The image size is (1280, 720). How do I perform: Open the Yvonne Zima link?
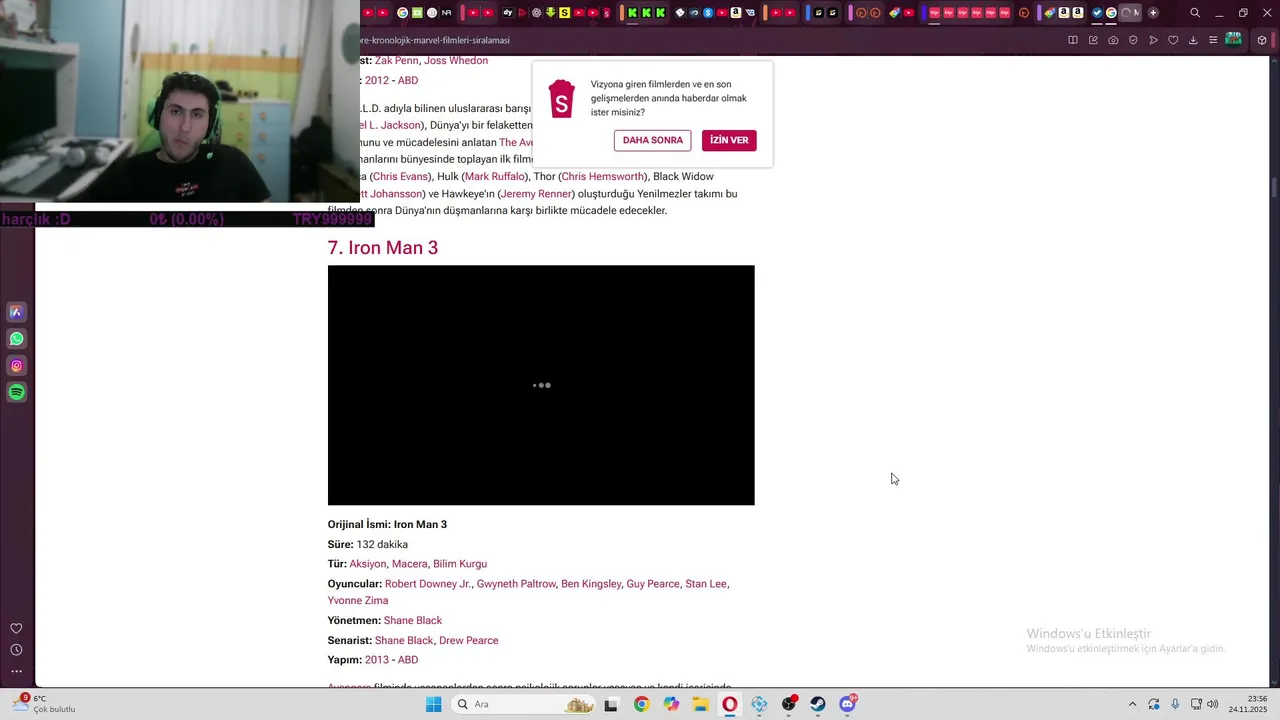point(358,601)
